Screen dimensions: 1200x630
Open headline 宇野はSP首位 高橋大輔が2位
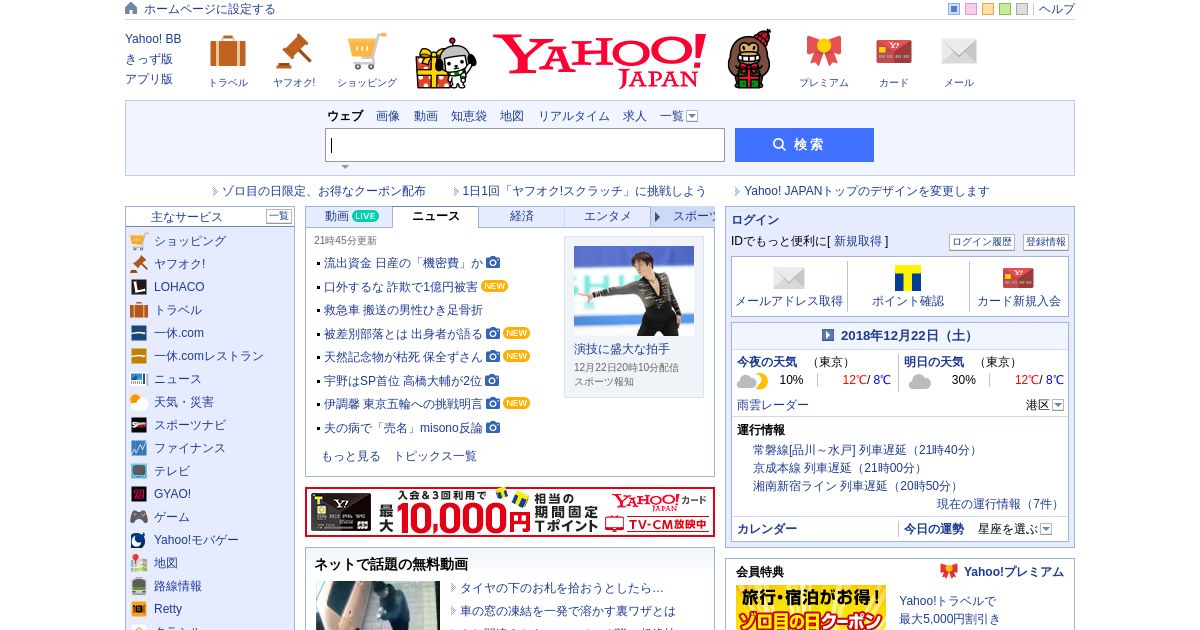click(x=403, y=381)
